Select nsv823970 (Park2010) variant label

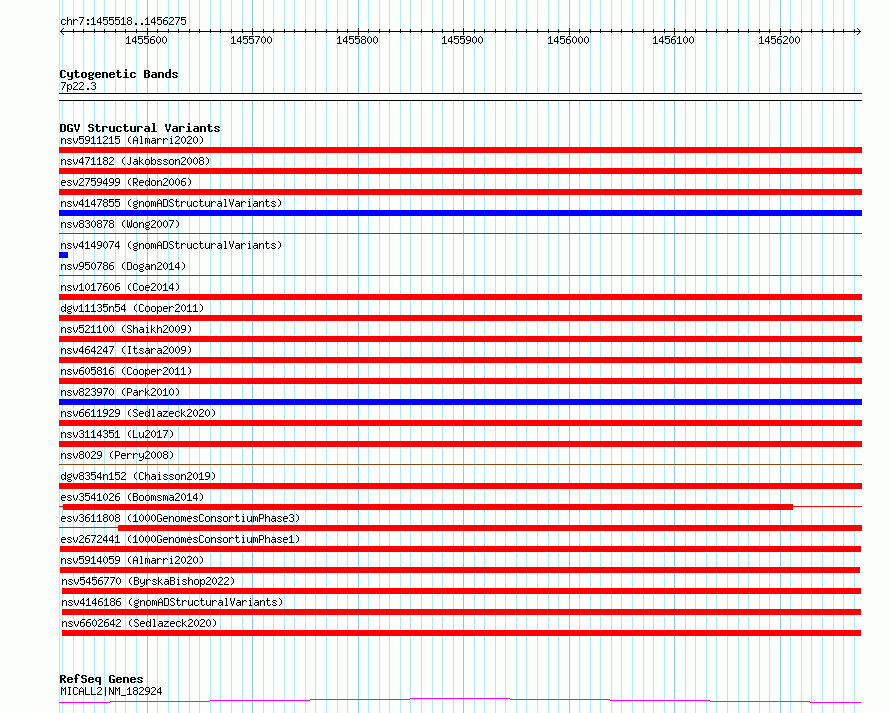[120, 392]
